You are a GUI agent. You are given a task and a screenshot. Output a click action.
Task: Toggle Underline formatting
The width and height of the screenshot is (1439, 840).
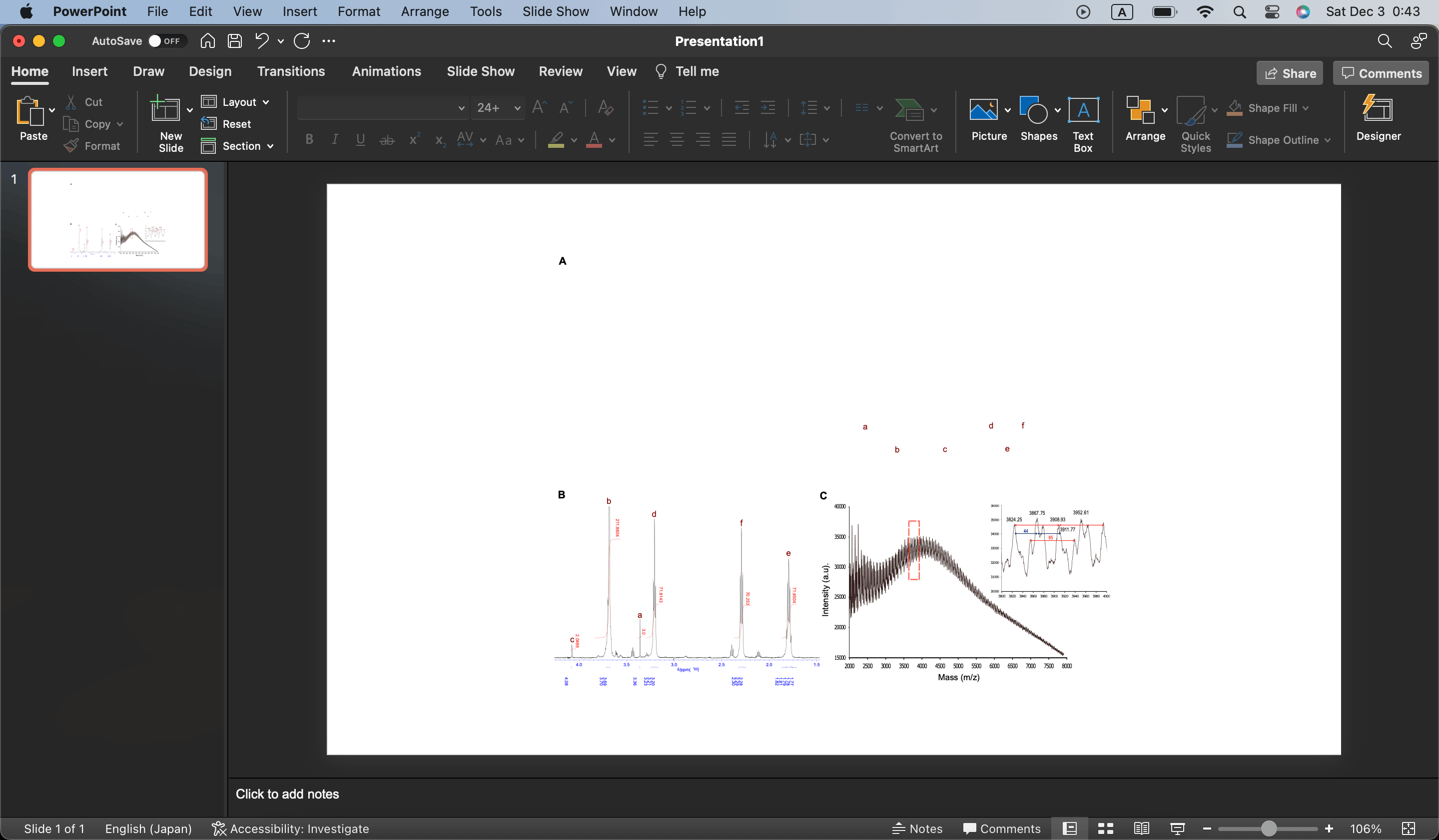[360, 140]
